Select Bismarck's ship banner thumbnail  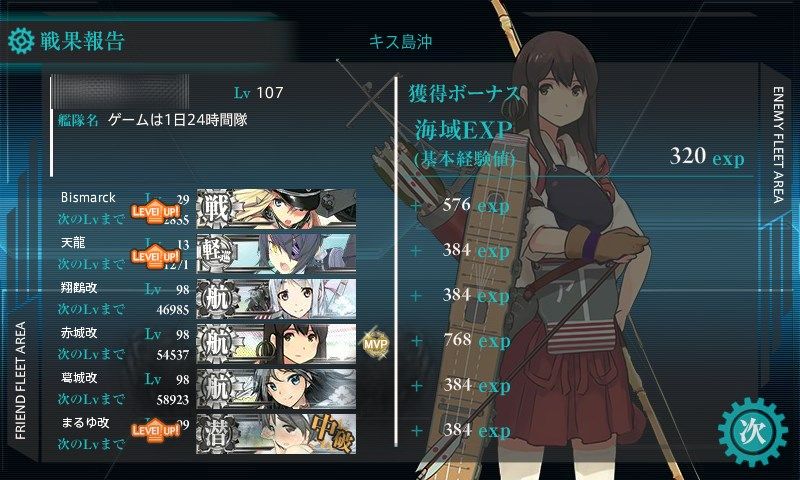click(x=277, y=208)
